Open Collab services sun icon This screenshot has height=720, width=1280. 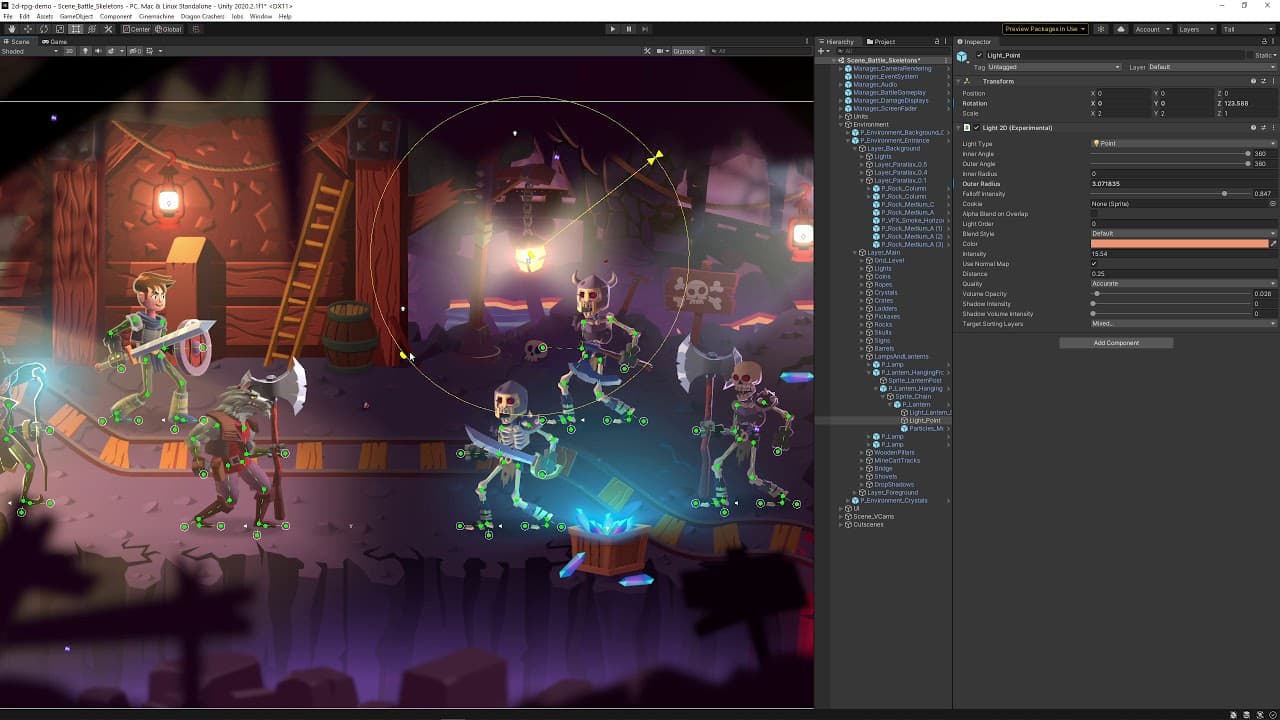[x=1101, y=29]
